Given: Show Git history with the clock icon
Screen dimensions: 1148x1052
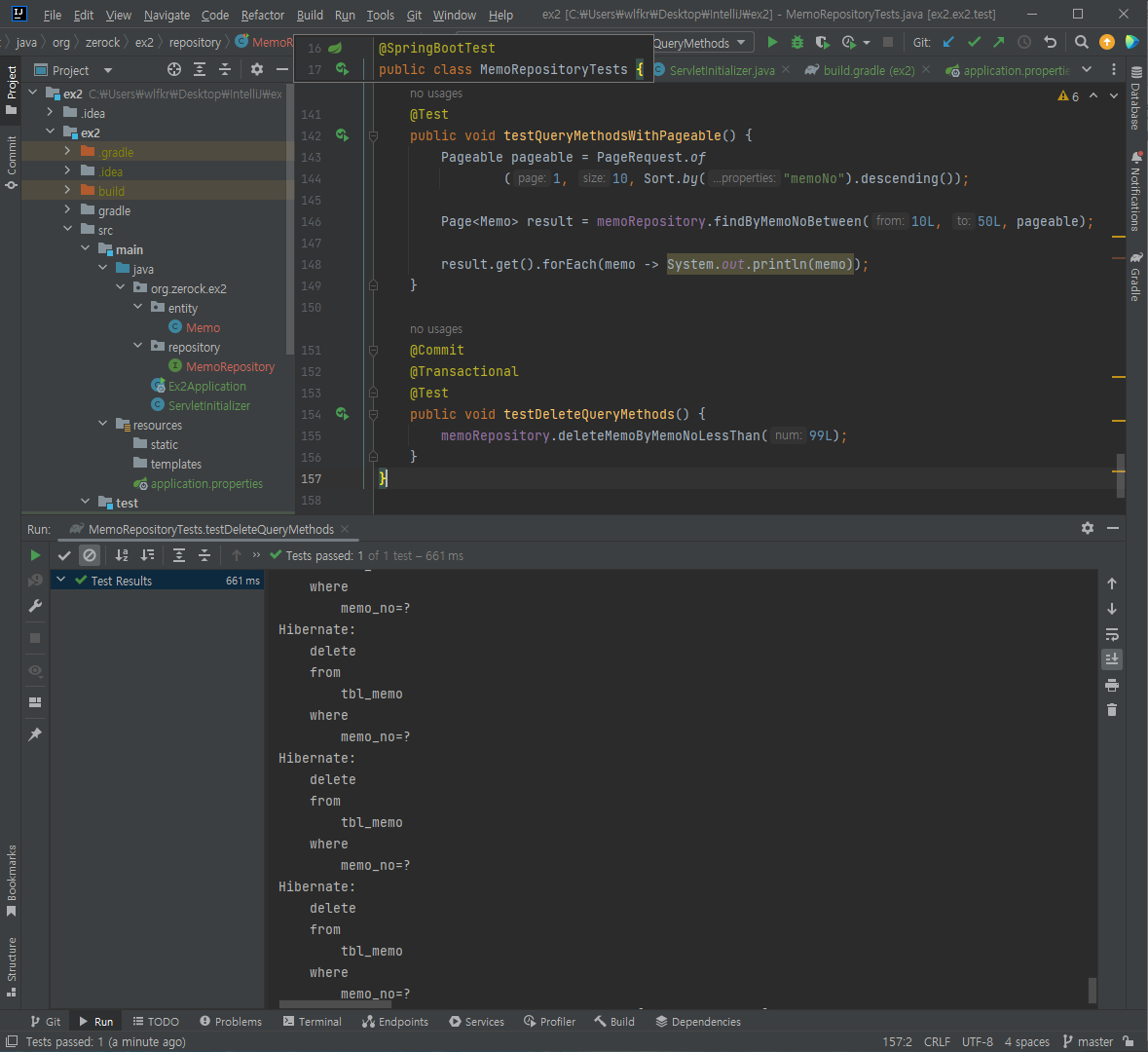Looking at the screenshot, I should coord(1024,43).
